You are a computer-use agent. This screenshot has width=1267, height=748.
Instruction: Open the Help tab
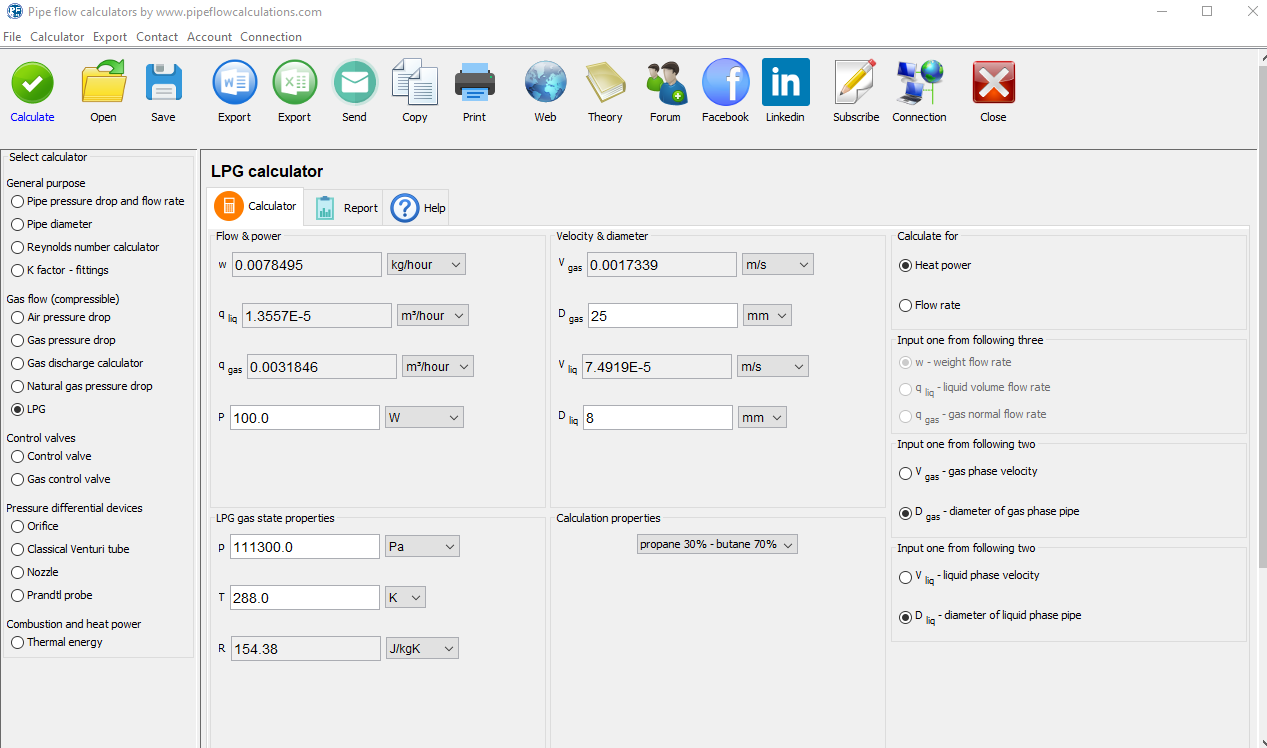420,208
